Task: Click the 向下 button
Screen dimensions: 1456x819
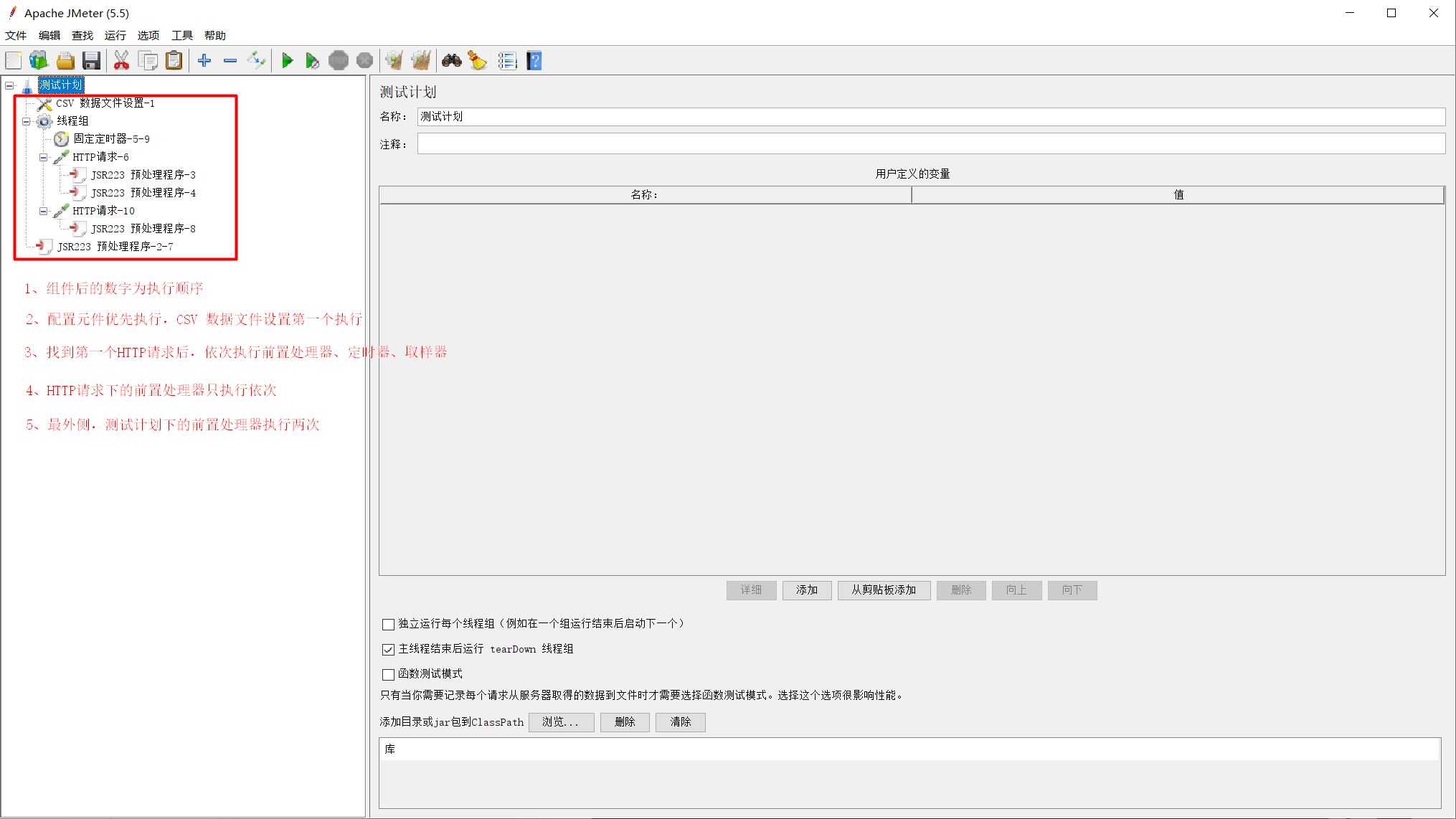Action: (x=1072, y=590)
